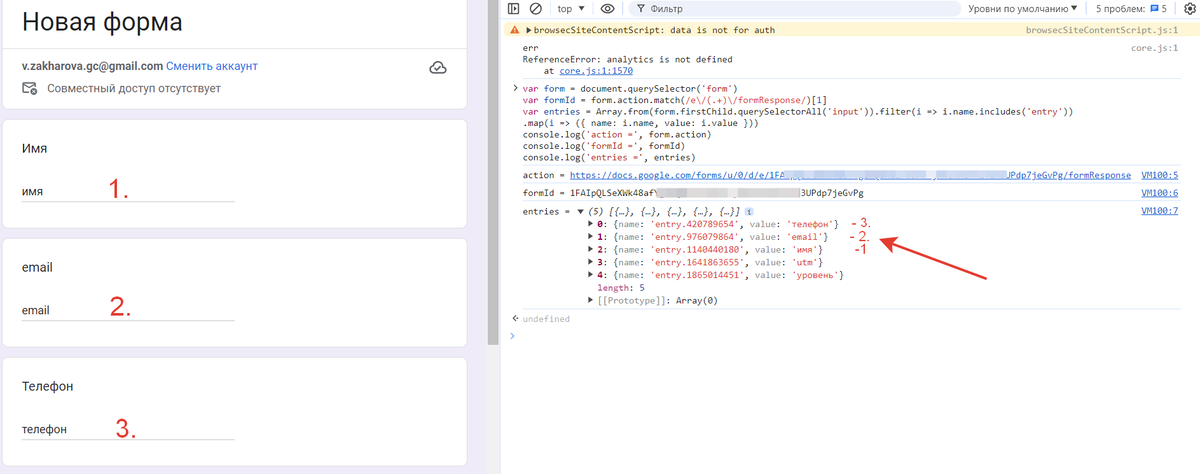Open the 'top' JavaScript context dropdown
Image resolution: width=1200 pixels, height=474 pixels.
click(571, 9)
